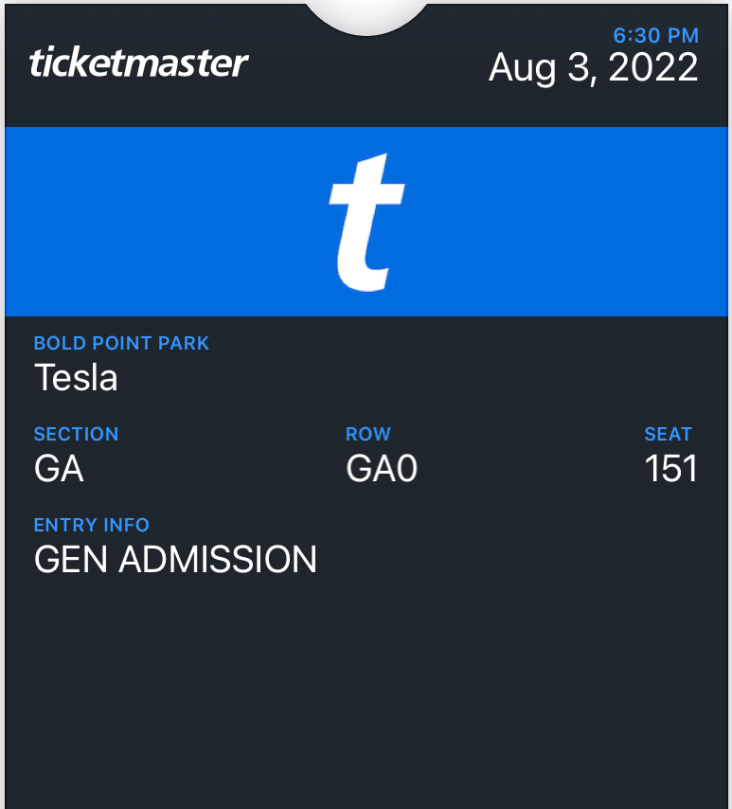Click the ROW field label
Image resolution: width=732 pixels, height=809 pixels.
[368, 434]
